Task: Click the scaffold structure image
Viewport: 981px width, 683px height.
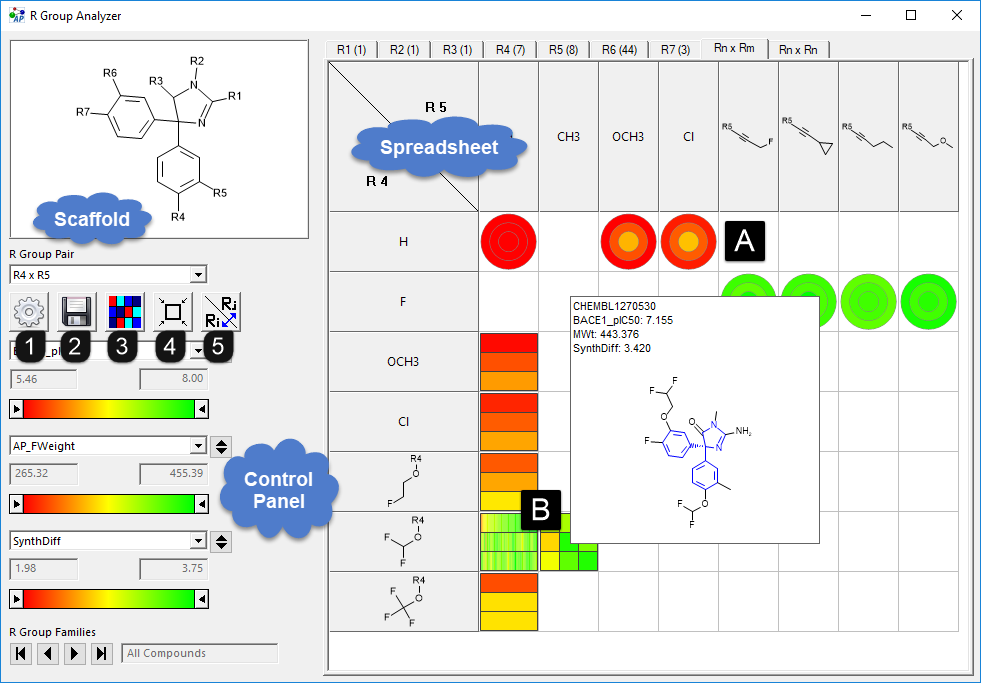Action: [159, 139]
